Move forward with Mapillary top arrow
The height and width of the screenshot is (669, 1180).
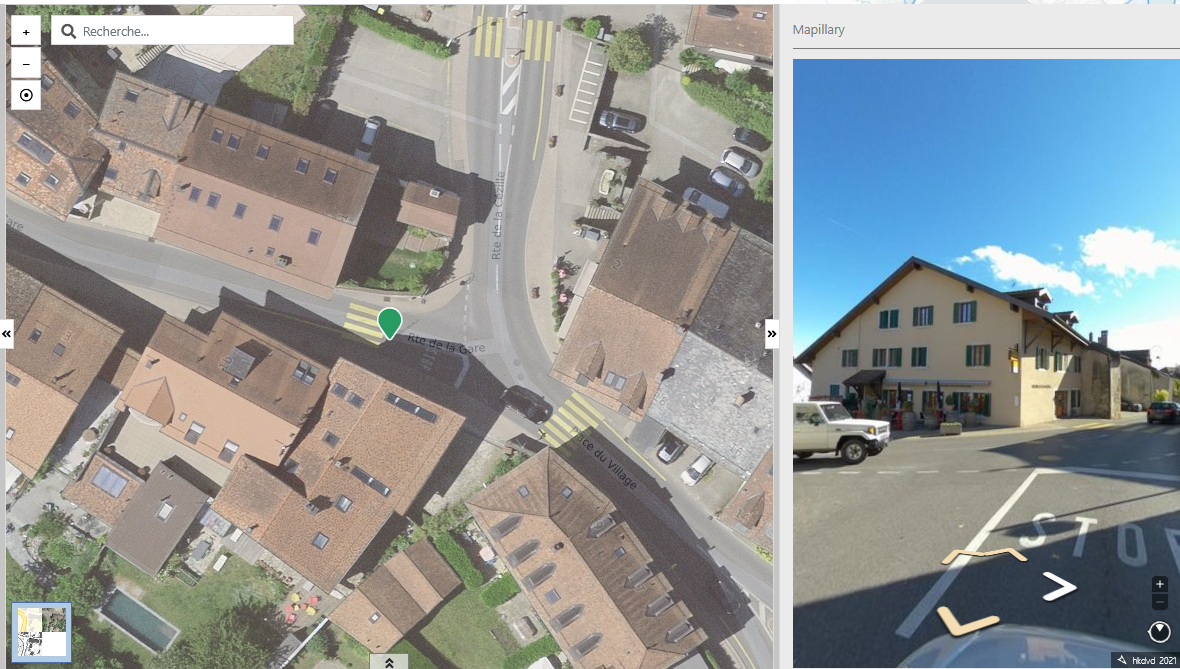pos(984,556)
